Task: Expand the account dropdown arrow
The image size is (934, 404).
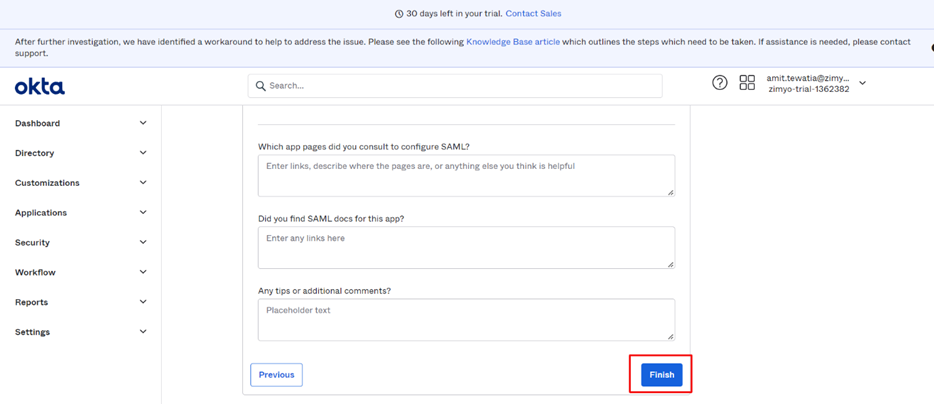Action: pyautogui.click(x=863, y=83)
